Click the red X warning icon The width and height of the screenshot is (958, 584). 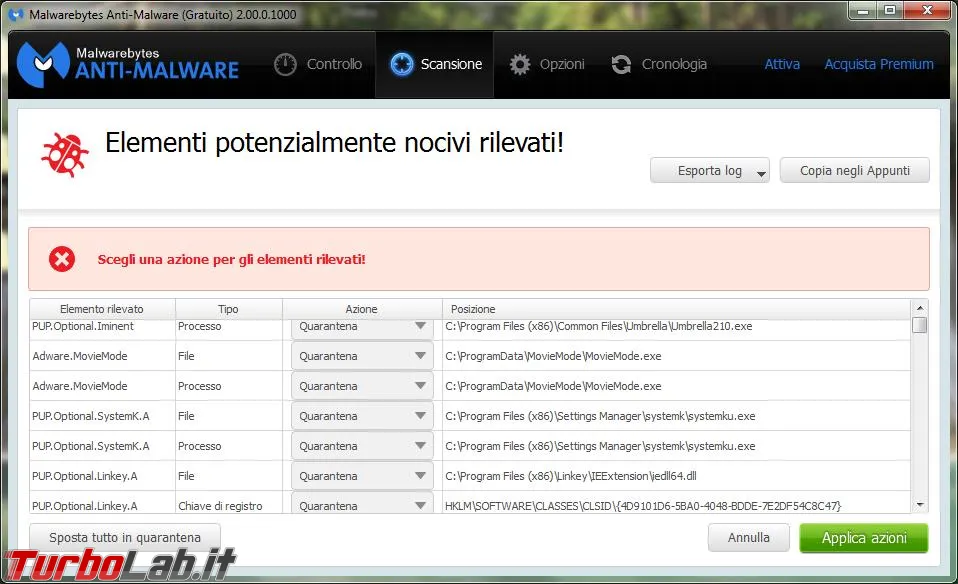point(62,259)
